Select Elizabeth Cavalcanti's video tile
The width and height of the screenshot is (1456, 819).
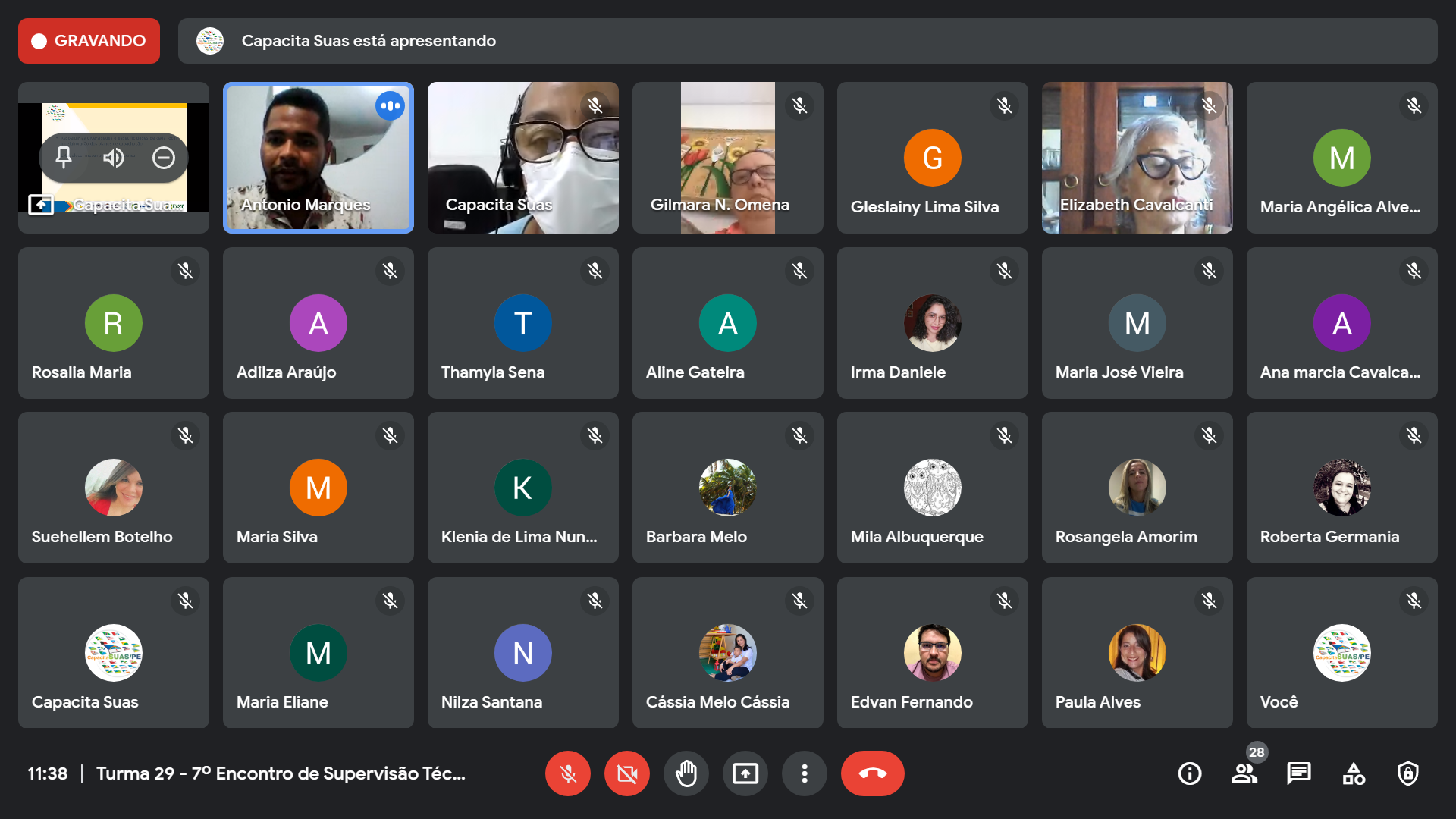[x=1137, y=158]
